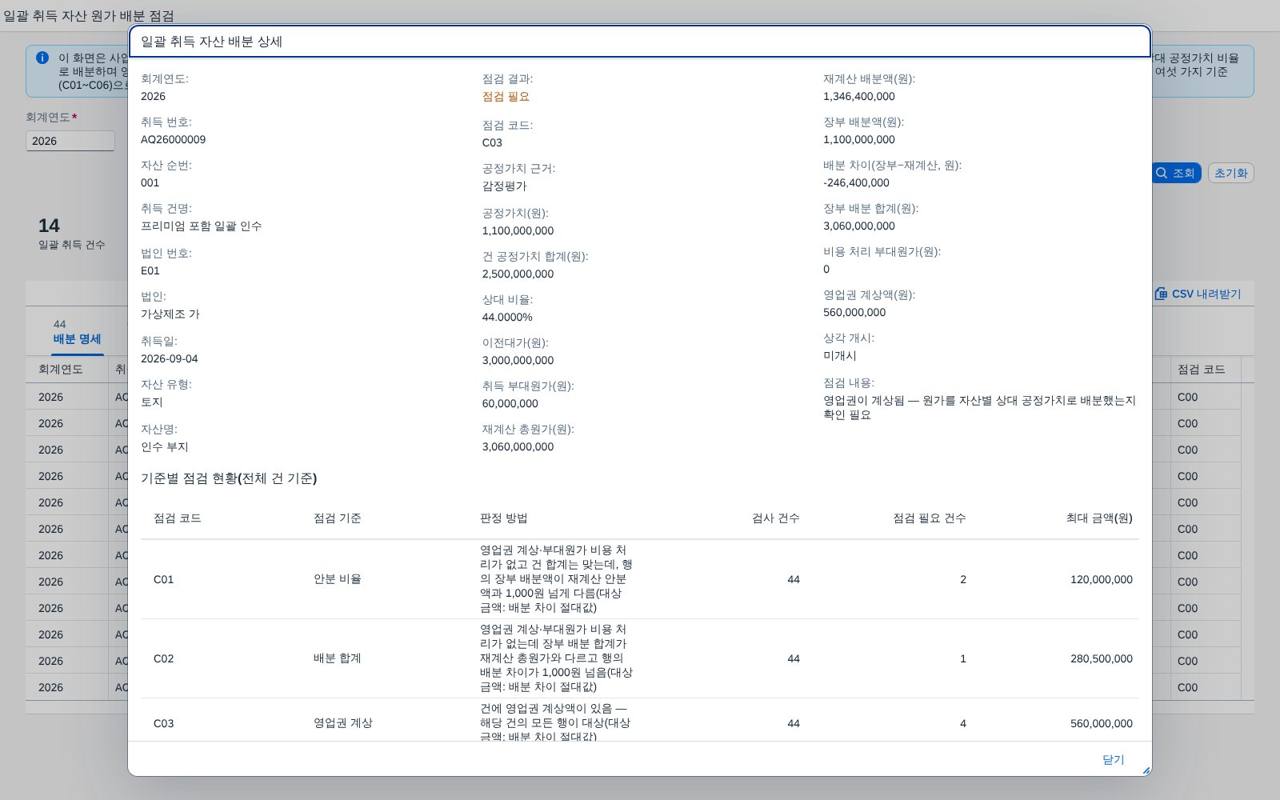Click the 회계연도 column header in the background table
Image resolution: width=1280 pixels, height=800 pixels.
pos(61,370)
